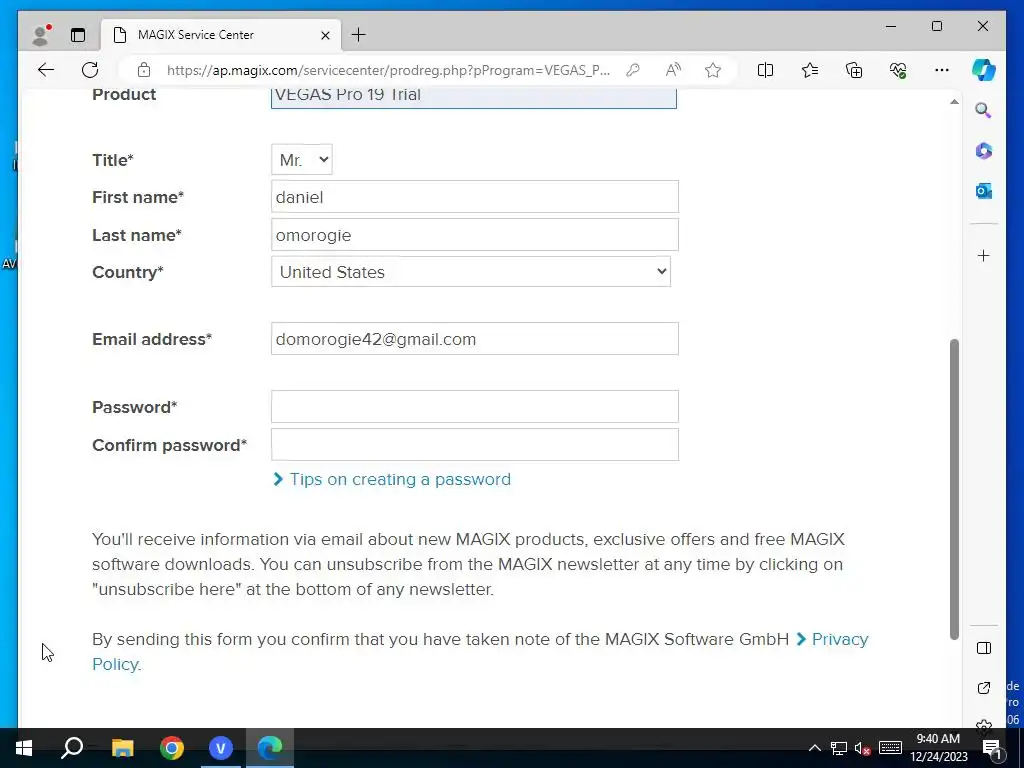The width and height of the screenshot is (1024, 768).
Task: Click the address bar URL
Action: [388, 70]
